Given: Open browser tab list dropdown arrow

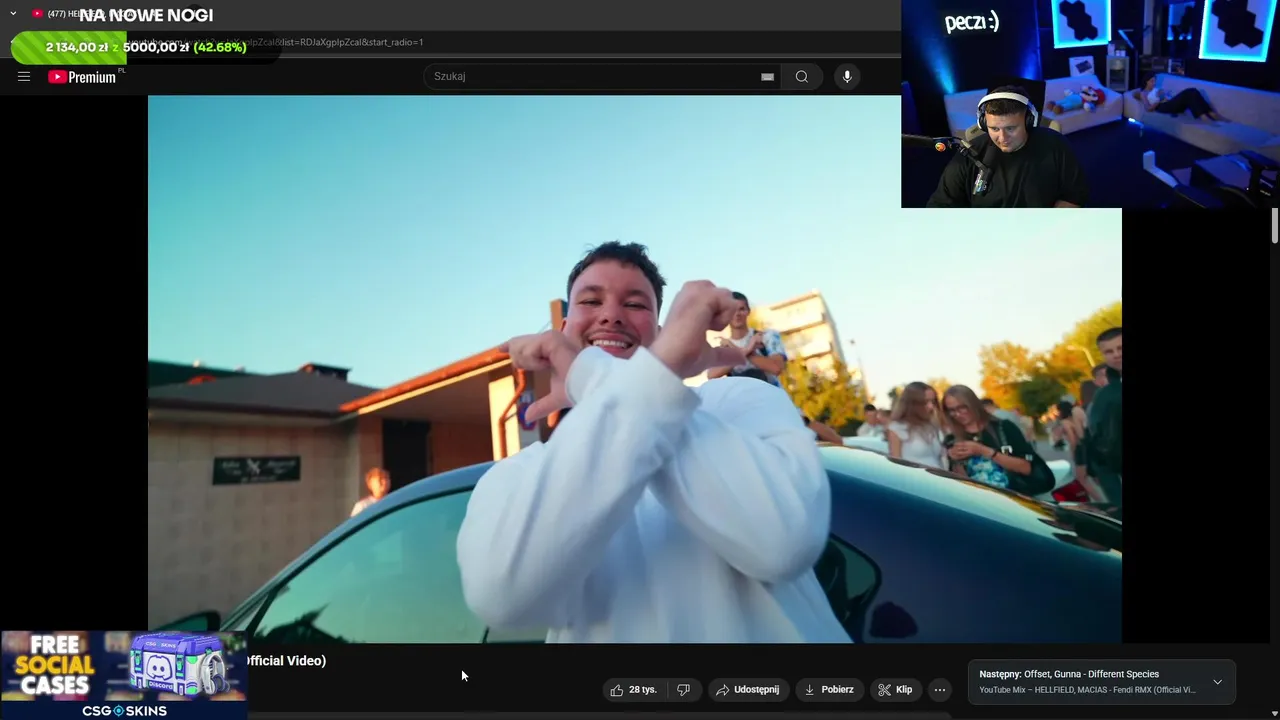Looking at the screenshot, I should tap(13, 14).
